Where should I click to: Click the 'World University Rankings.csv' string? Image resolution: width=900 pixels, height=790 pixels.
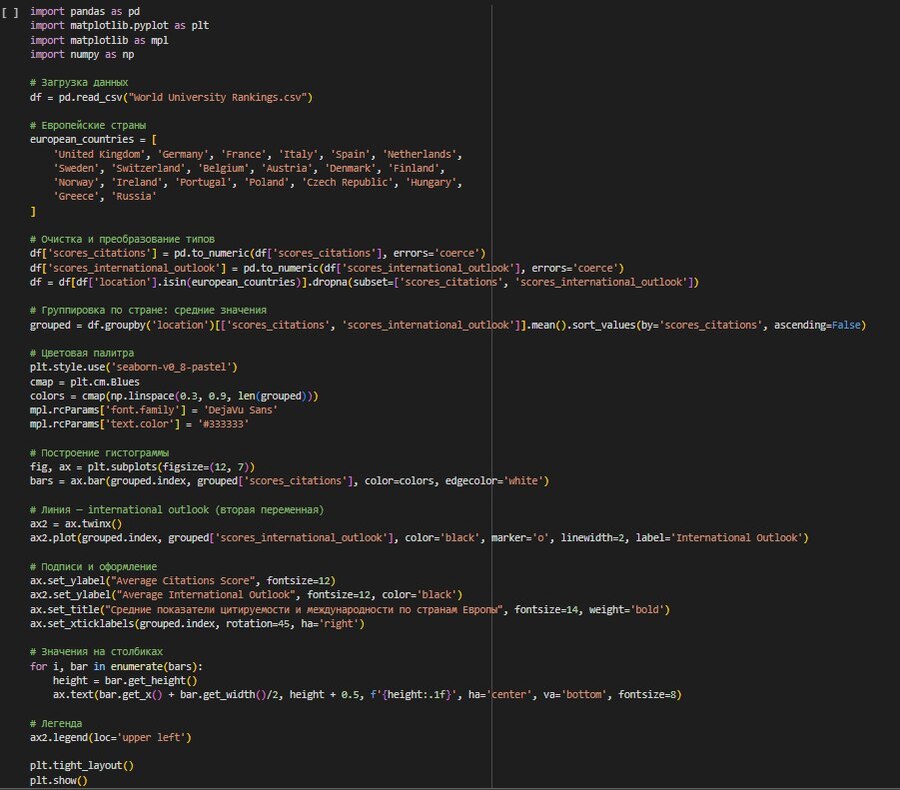[x=218, y=97]
